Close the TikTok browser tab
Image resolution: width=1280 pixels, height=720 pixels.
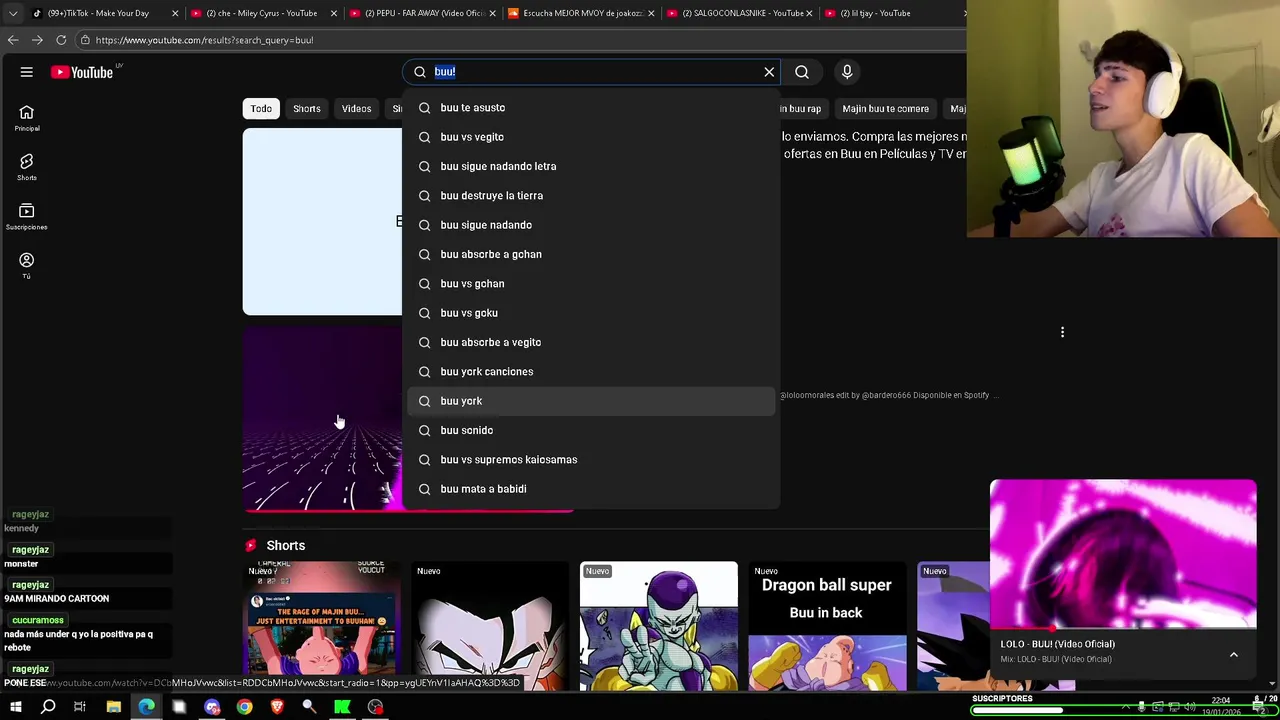pyautogui.click(x=175, y=13)
